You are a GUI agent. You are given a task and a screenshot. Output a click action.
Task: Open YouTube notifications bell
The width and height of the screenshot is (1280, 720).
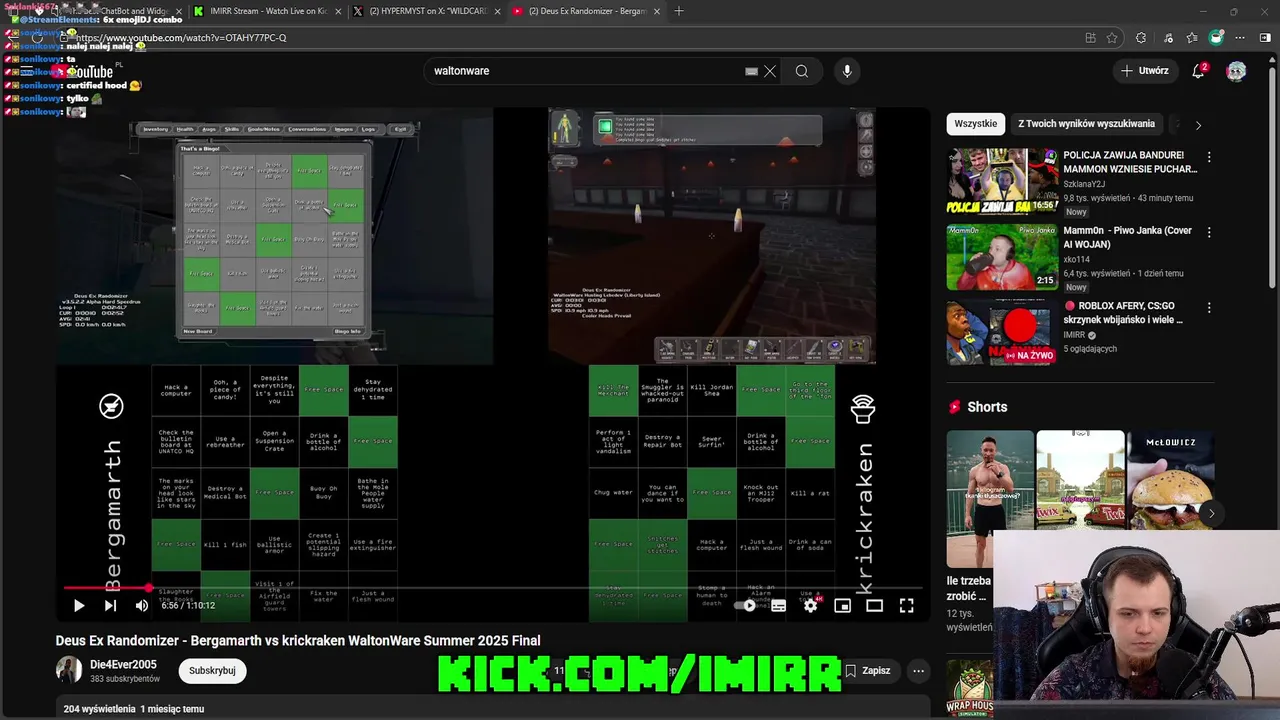pos(1199,71)
